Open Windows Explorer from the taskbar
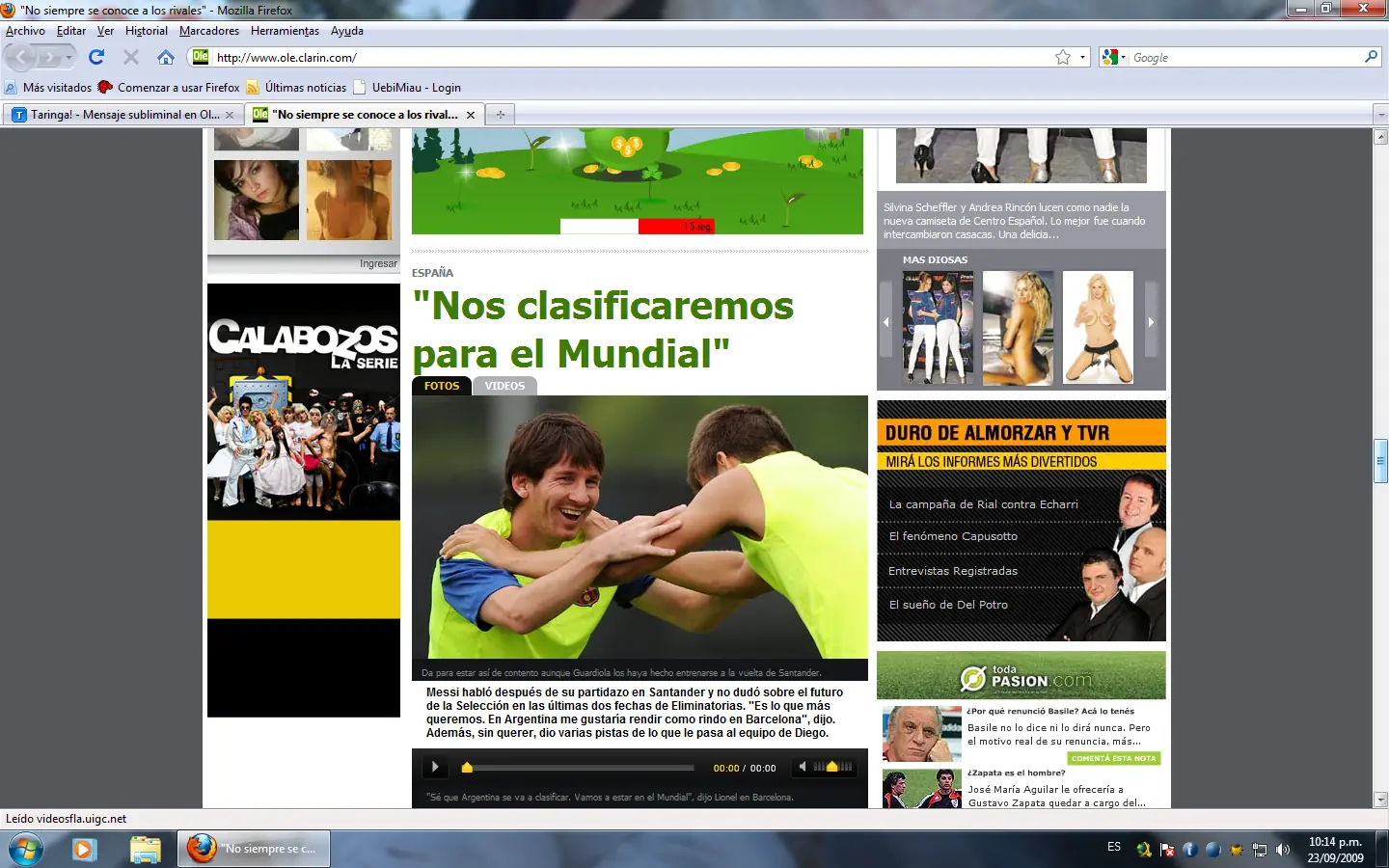The height and width of the screenshot is (868, 1389). click(146, 850)
